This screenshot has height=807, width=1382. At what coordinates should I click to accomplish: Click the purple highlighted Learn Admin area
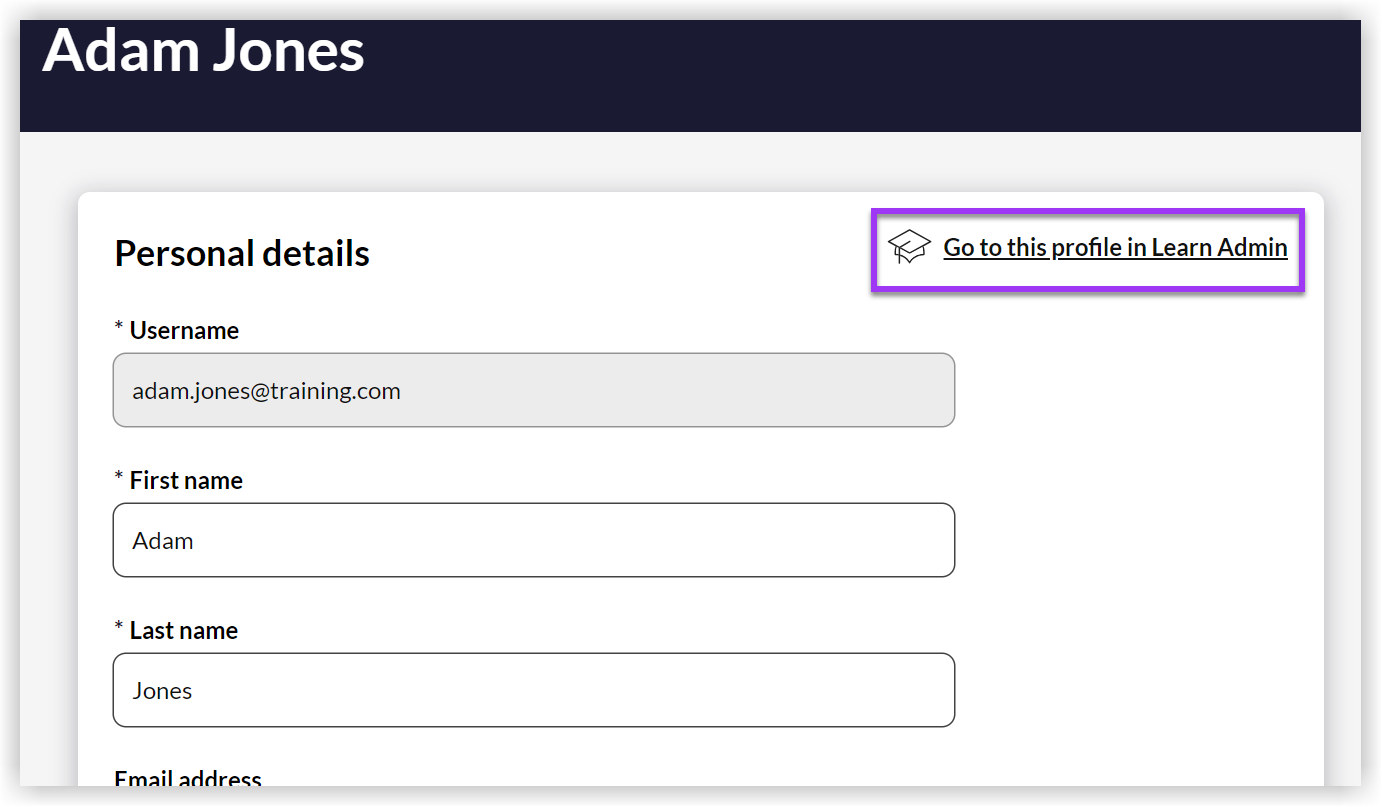click(1088, 250)
